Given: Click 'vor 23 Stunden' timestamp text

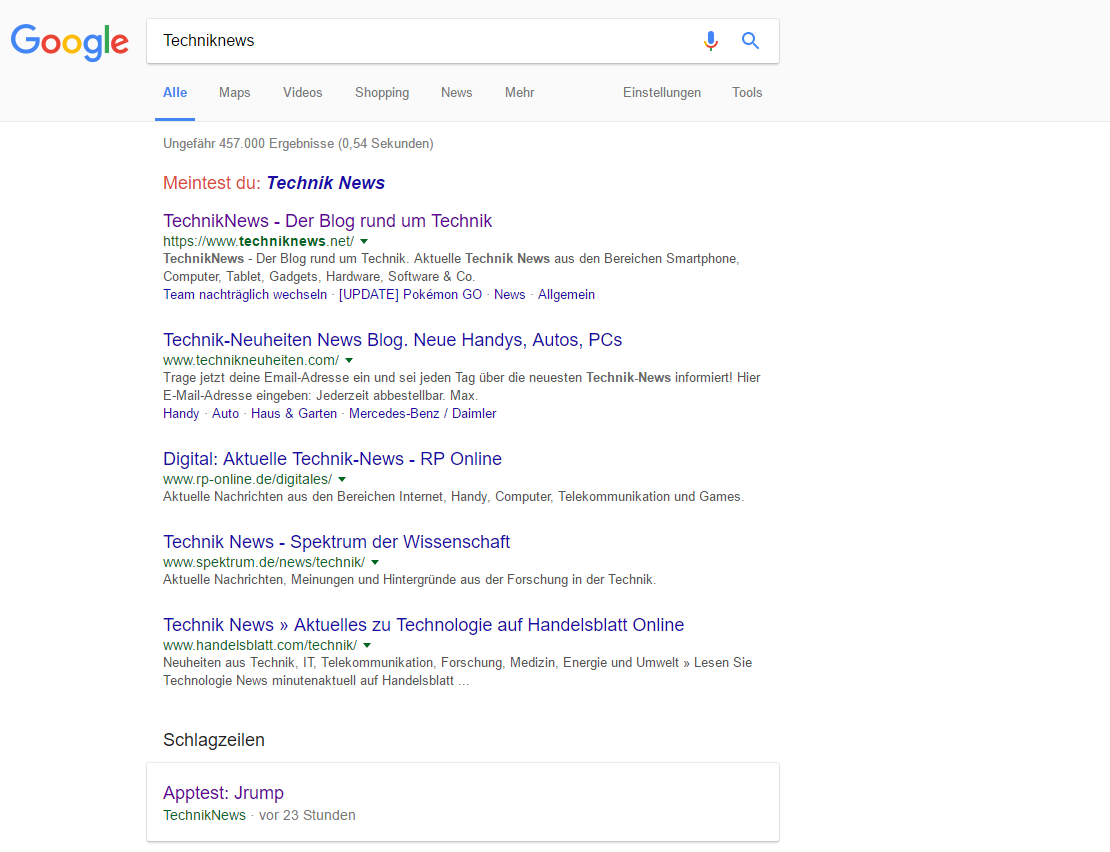Looking at the screenshot, I should point(307,815).
